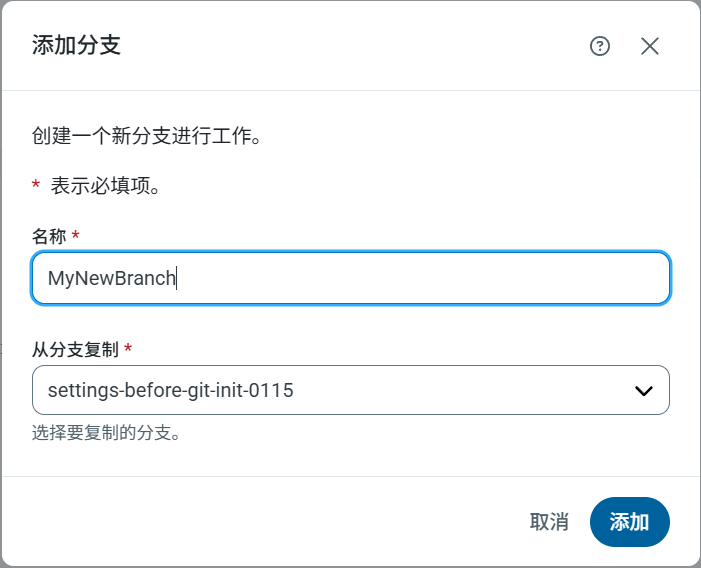The image size is (701, 568).
Task: Expand the 从分支复制 branch dropdown
Action: [350, 390]
